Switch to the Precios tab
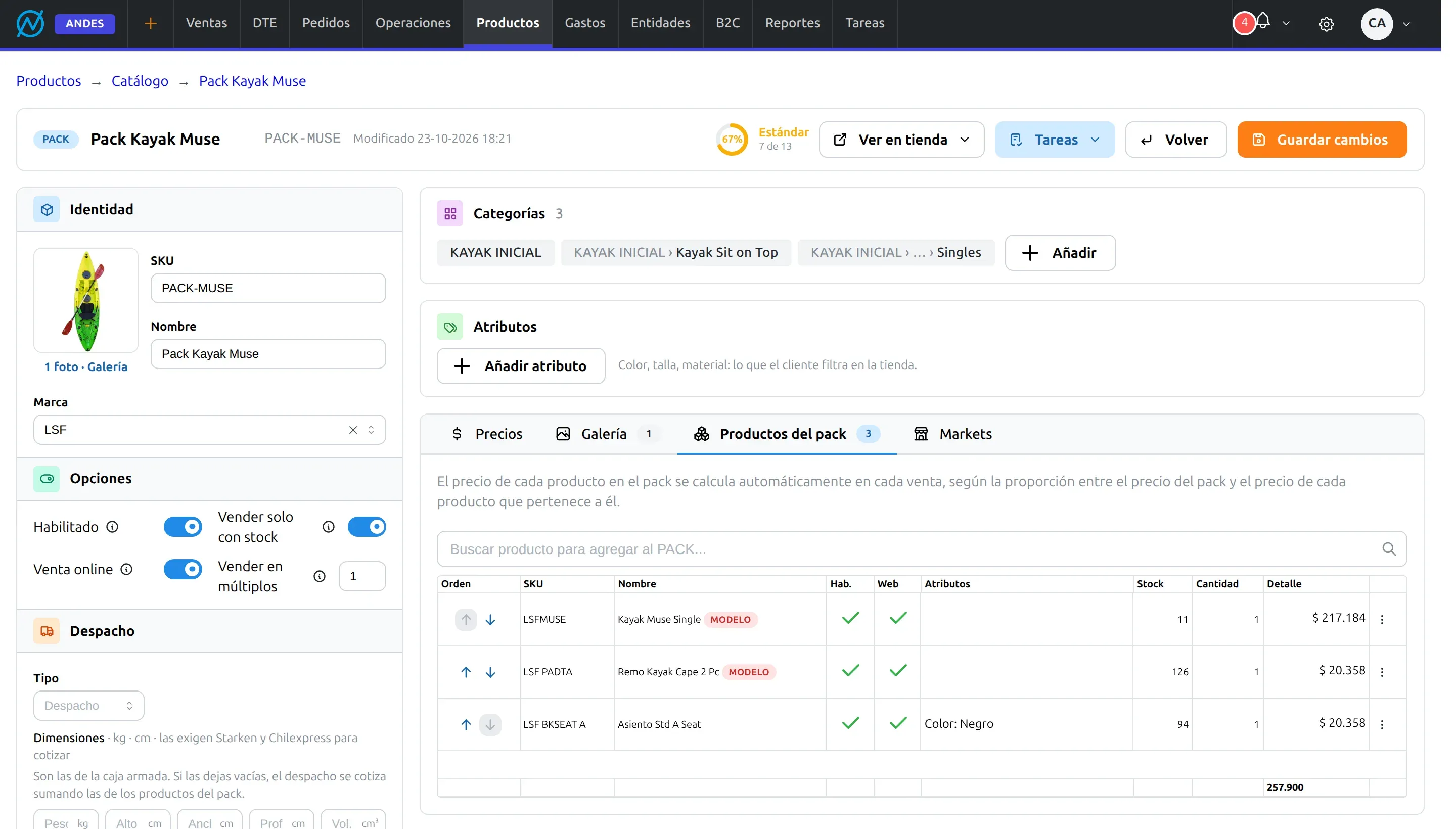The width and height of the screenshot is (1456, 829). pos(487,434)
